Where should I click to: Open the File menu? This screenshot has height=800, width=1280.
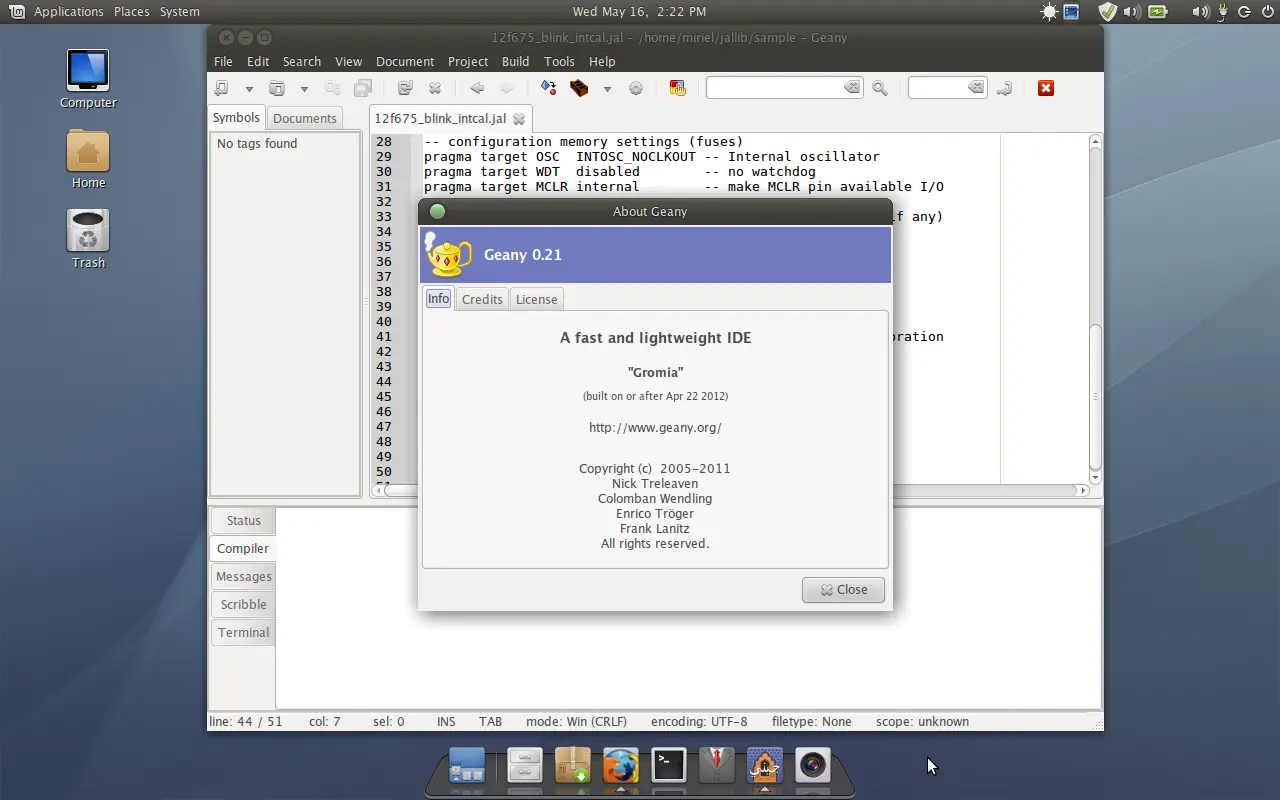click(223, 61)
